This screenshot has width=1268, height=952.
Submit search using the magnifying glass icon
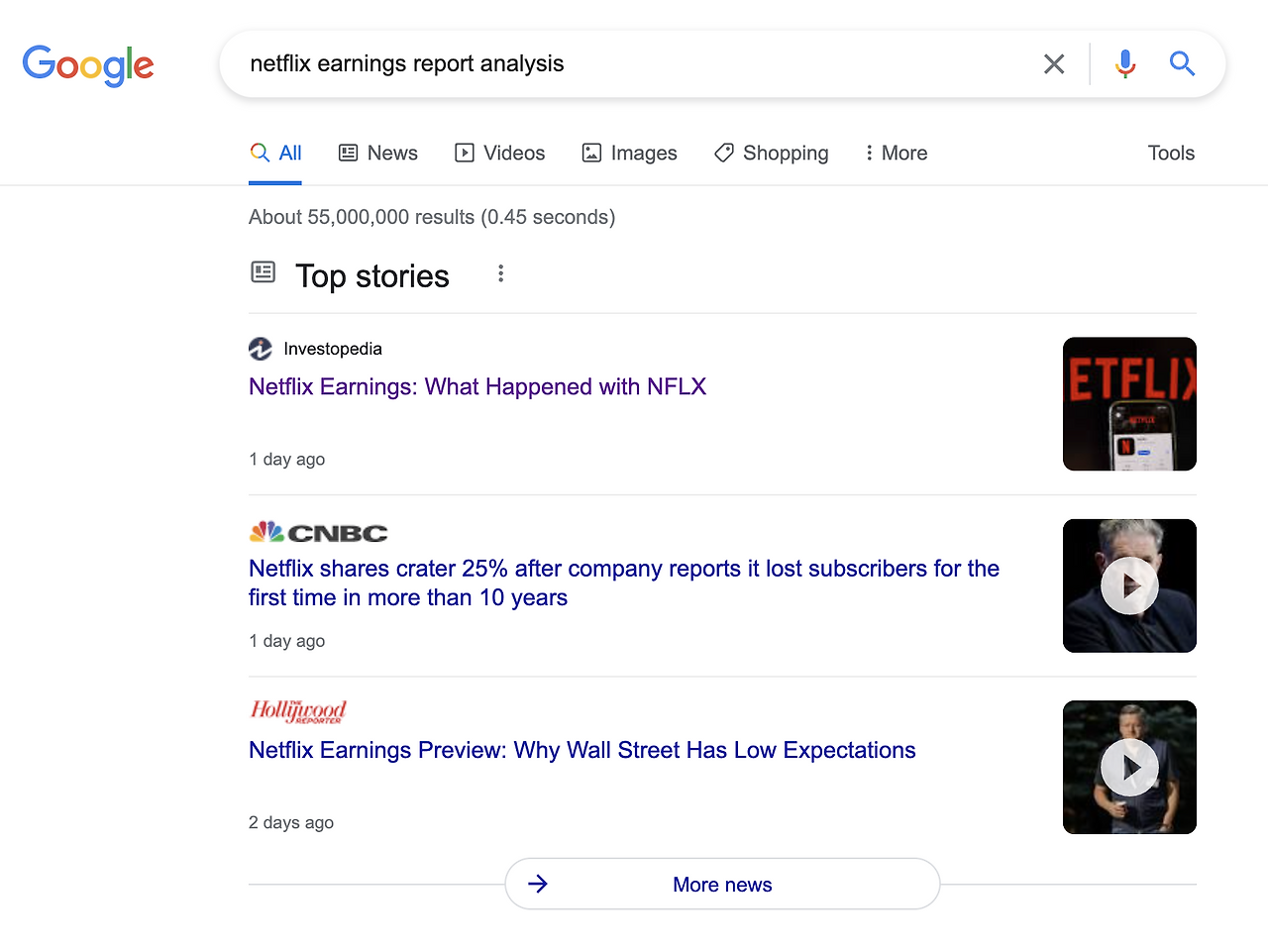point(1182,64)
